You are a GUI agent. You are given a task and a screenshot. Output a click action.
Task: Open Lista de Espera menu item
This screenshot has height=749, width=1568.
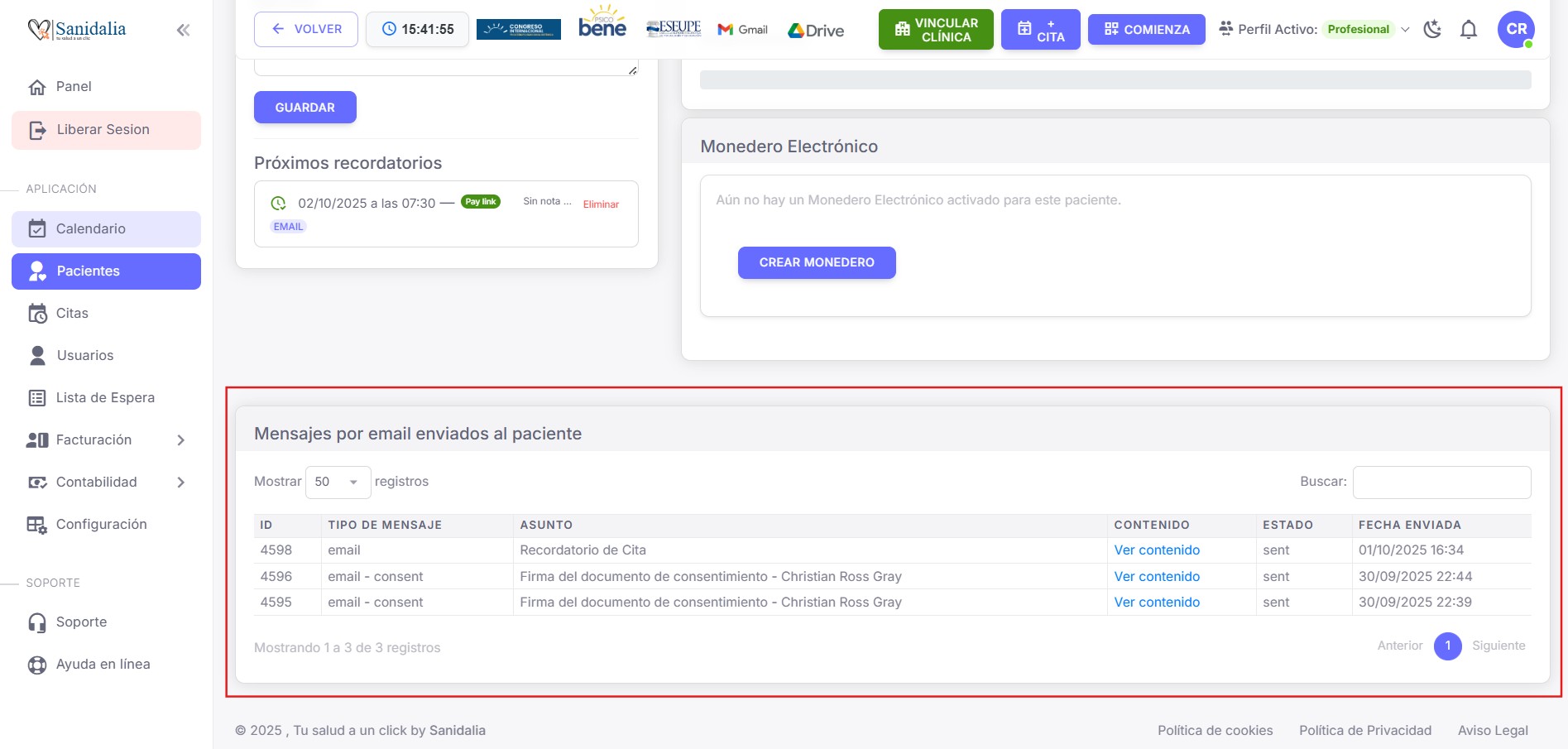point(105,398)
